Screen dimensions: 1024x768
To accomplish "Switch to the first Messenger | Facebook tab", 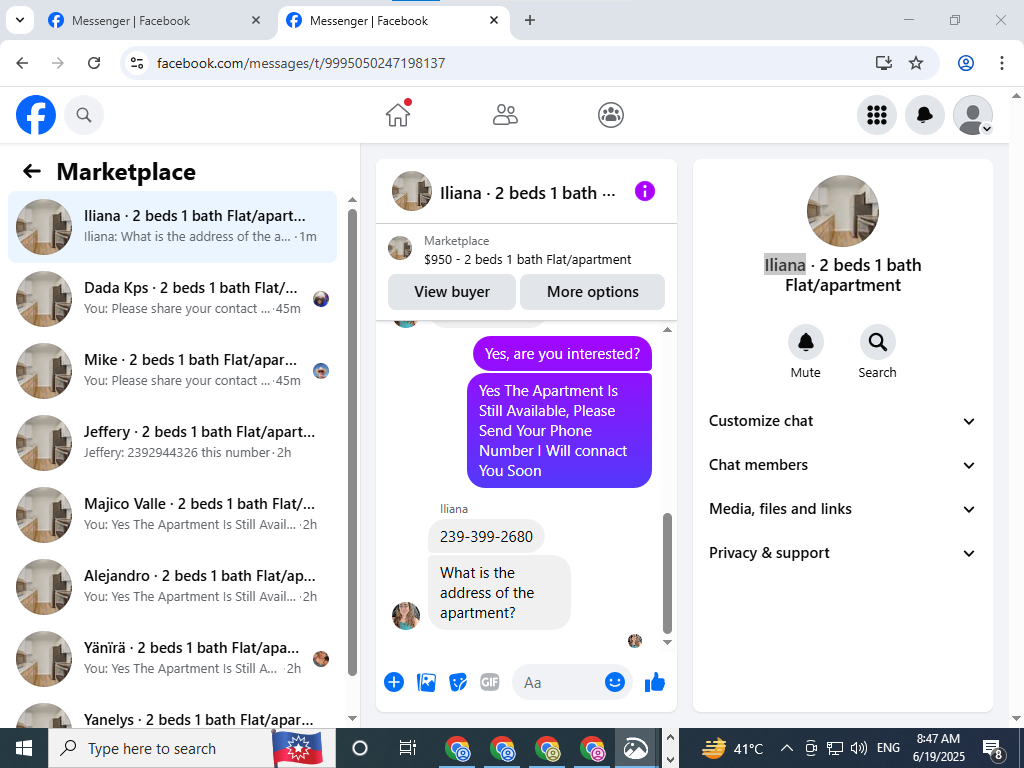I will (154, 20).
